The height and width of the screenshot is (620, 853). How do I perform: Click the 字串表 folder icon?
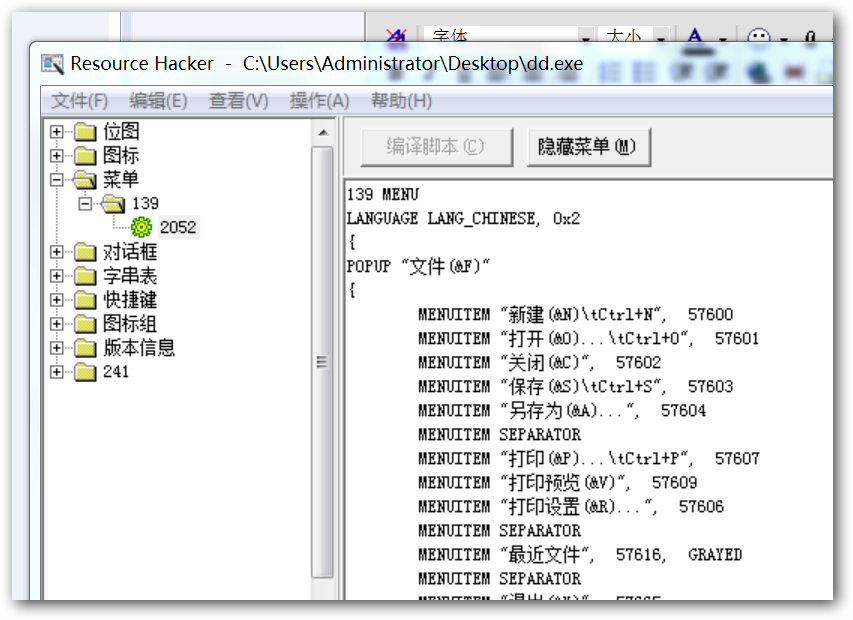[x=85, y=276]
